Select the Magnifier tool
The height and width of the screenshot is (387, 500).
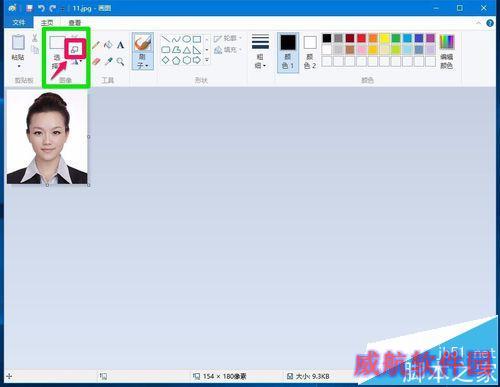120,61
